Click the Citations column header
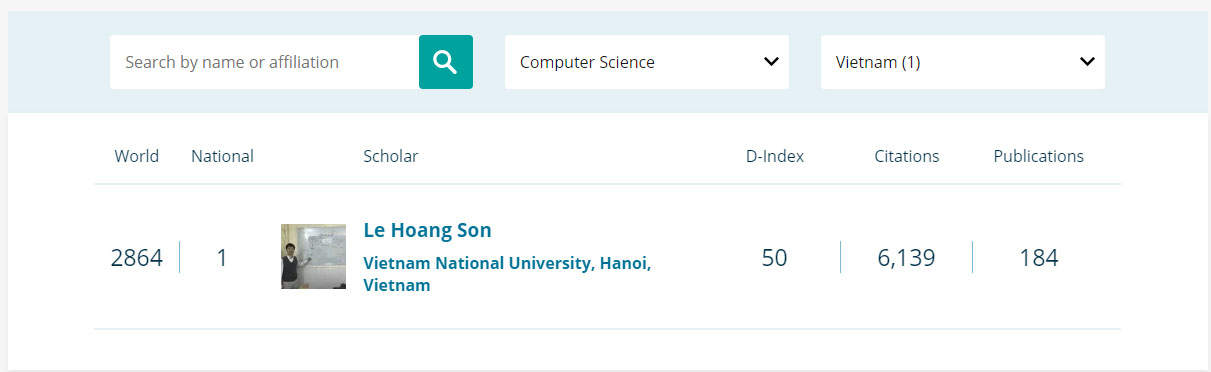Screen dimensions: 1211x372 tap(907, 156)
